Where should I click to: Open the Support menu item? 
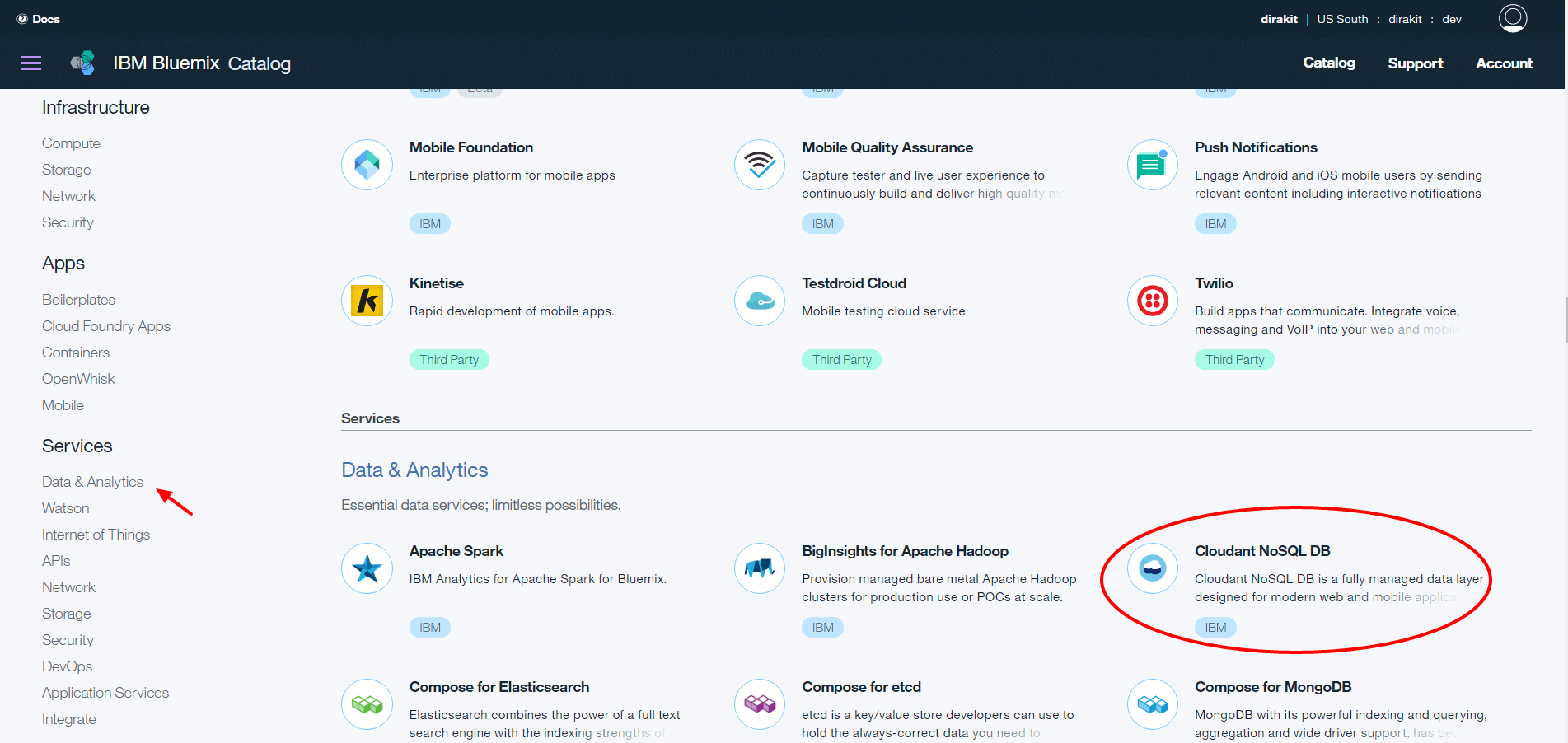click(1415, 63)
